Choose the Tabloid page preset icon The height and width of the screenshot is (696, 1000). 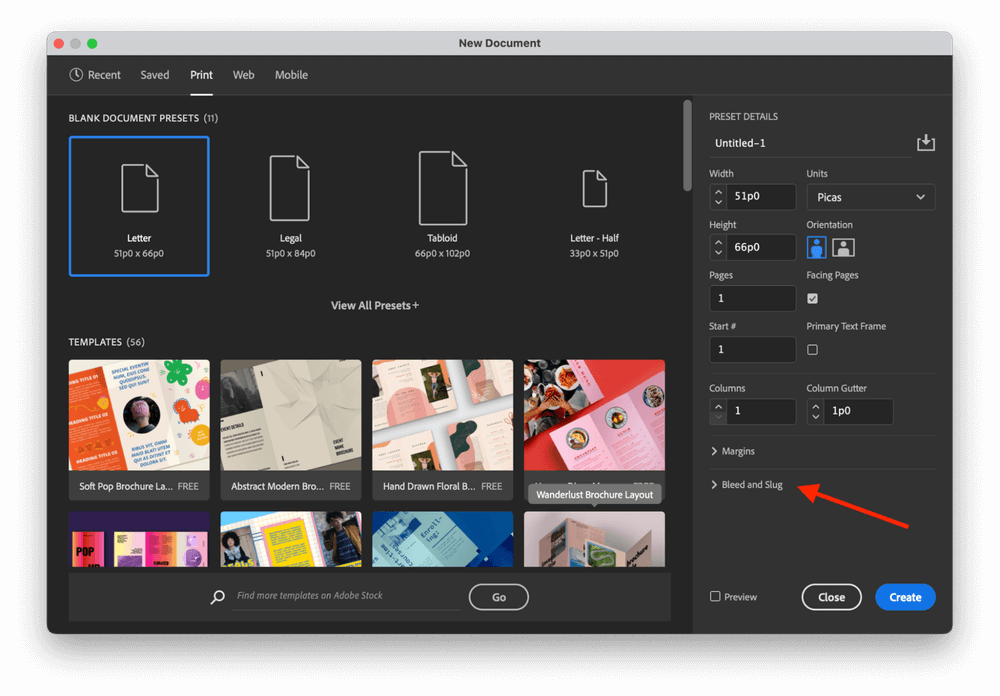click(x=442, y=189)
